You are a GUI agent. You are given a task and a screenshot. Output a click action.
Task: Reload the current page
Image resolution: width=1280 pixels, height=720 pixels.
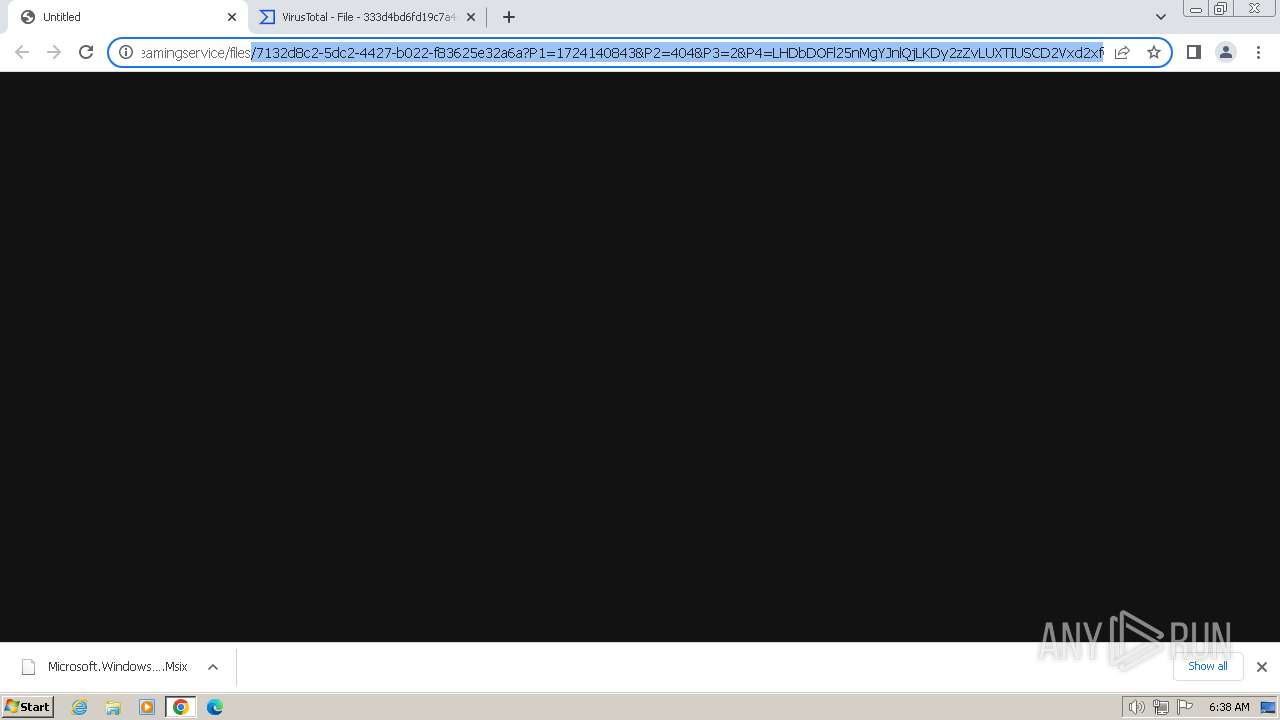[86, 52]
